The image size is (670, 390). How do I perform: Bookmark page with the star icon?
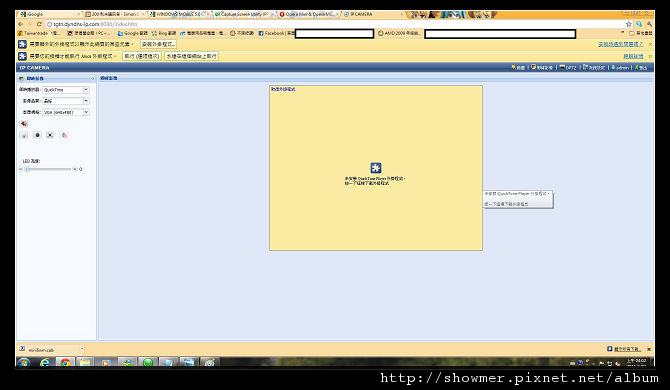629,24
